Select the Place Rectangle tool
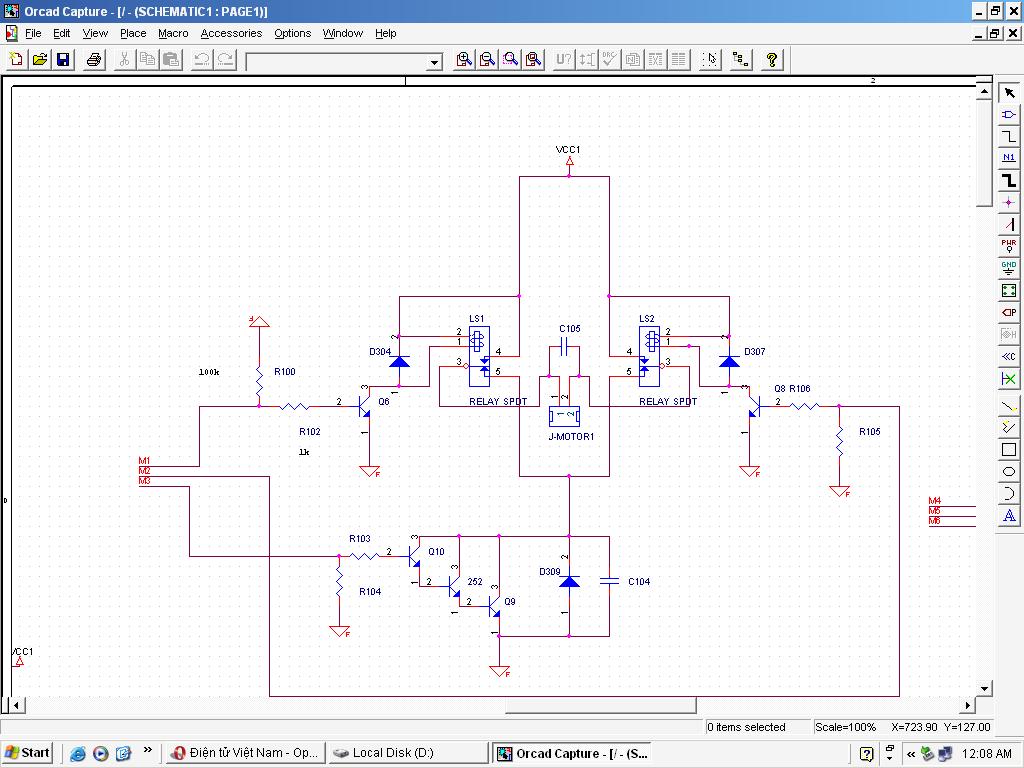1024x768 pixels. pos(1009,450)
